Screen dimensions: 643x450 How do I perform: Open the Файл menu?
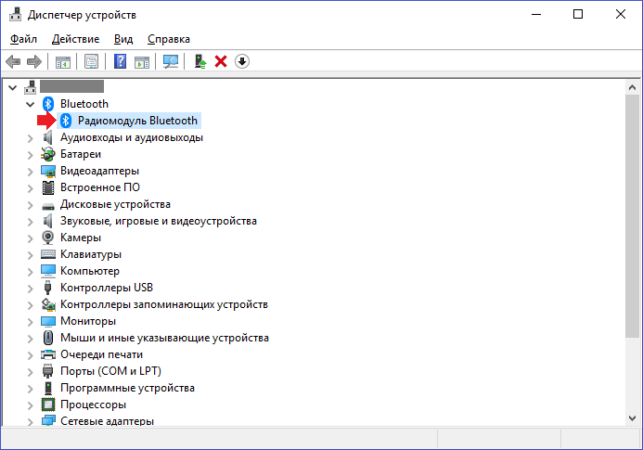pos(23,39)
